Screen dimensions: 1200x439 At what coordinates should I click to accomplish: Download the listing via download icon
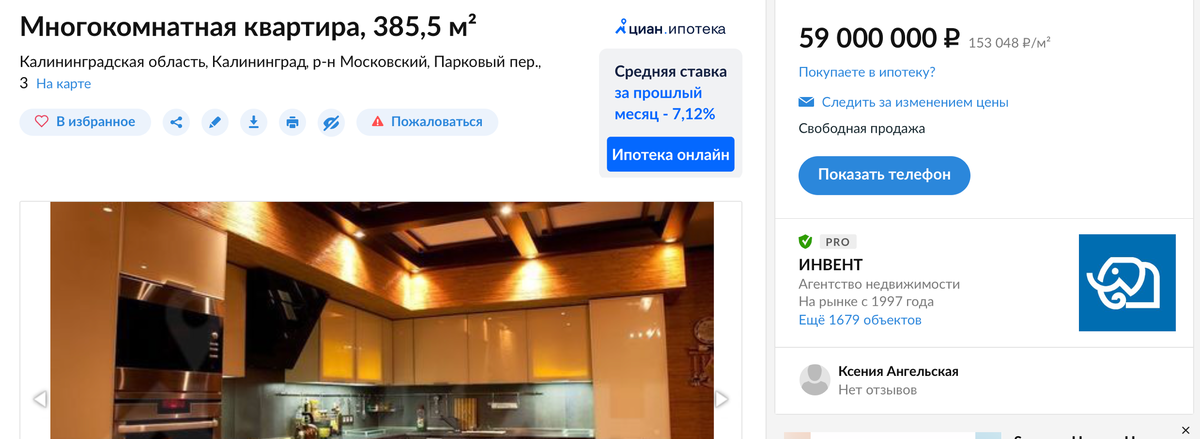(254, 122)
